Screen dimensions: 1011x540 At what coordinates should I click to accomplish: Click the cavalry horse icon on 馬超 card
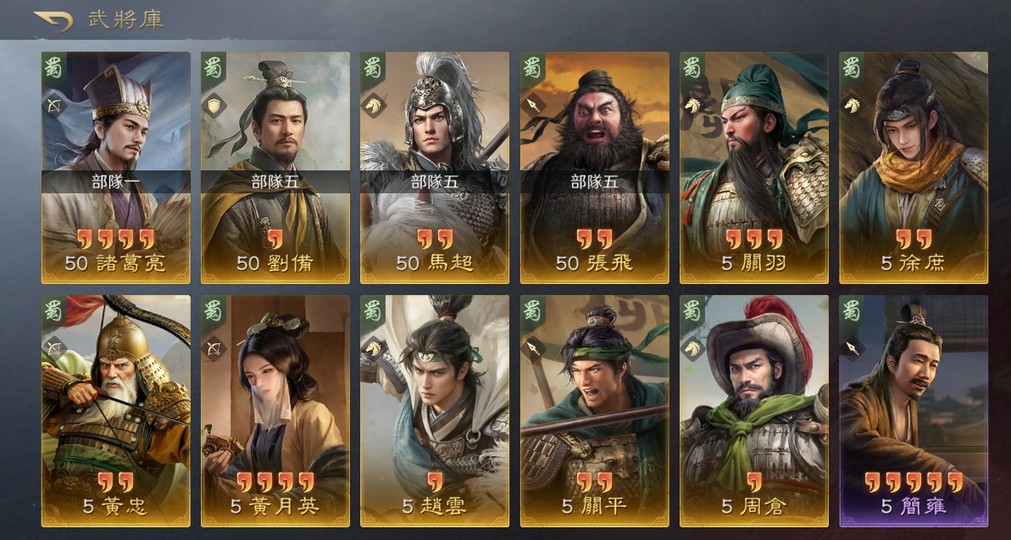(373, 105)
